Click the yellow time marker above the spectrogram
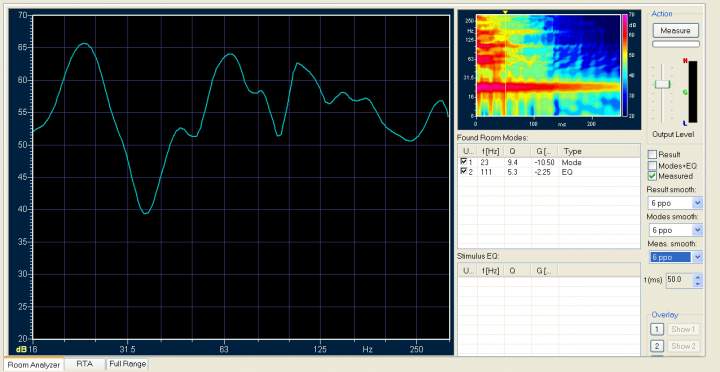 click(505, 12)
